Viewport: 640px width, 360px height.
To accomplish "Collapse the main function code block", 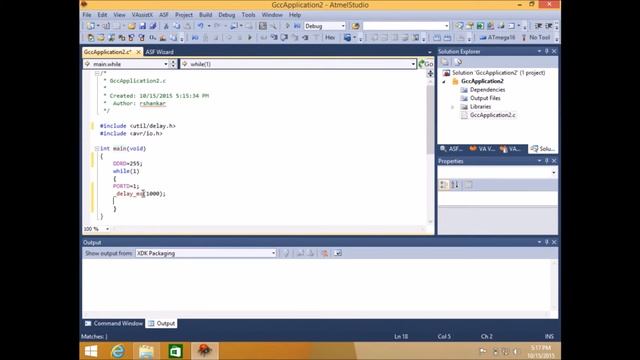I will pos(97,149).
